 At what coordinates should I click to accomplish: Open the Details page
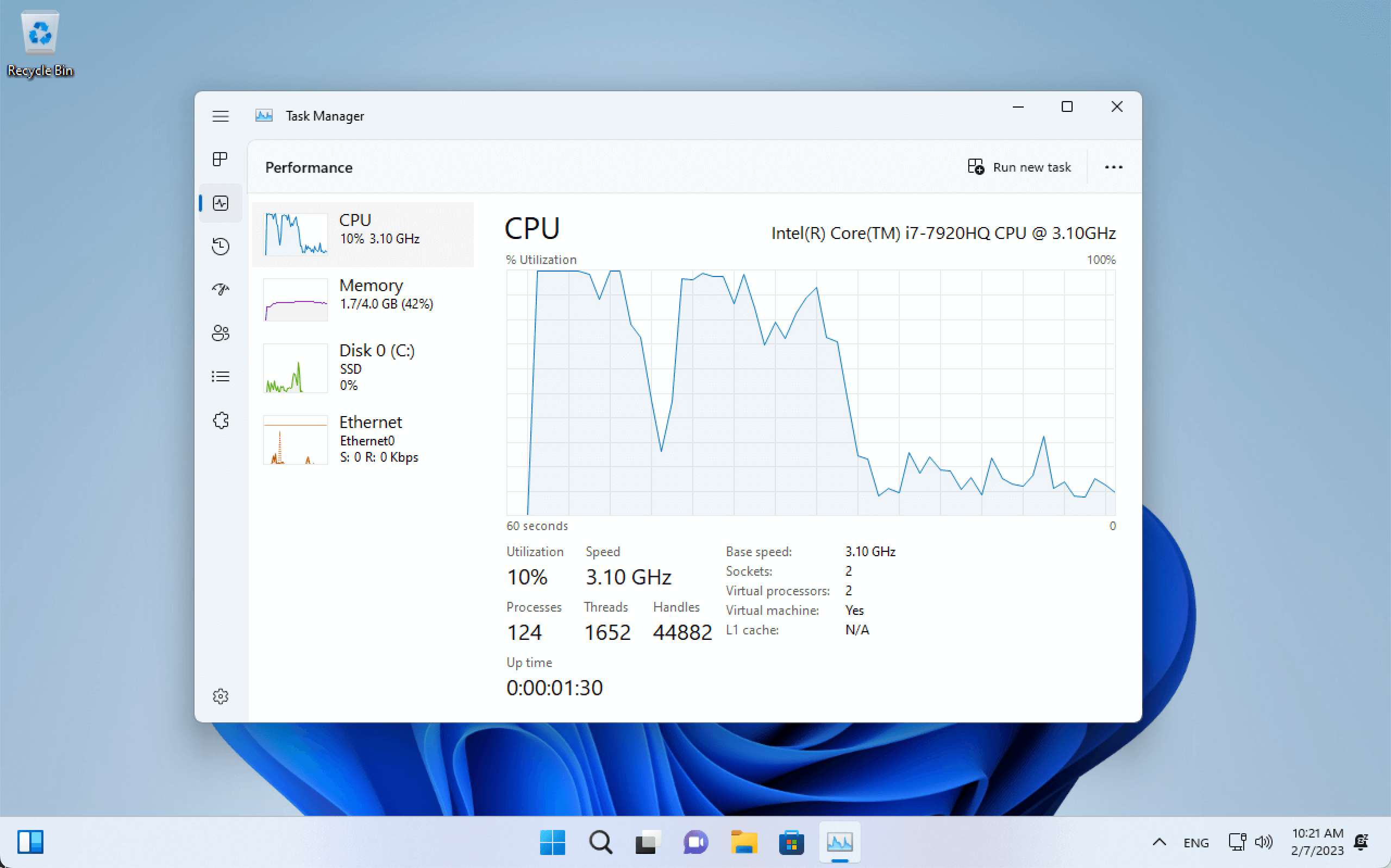(221, 376)
